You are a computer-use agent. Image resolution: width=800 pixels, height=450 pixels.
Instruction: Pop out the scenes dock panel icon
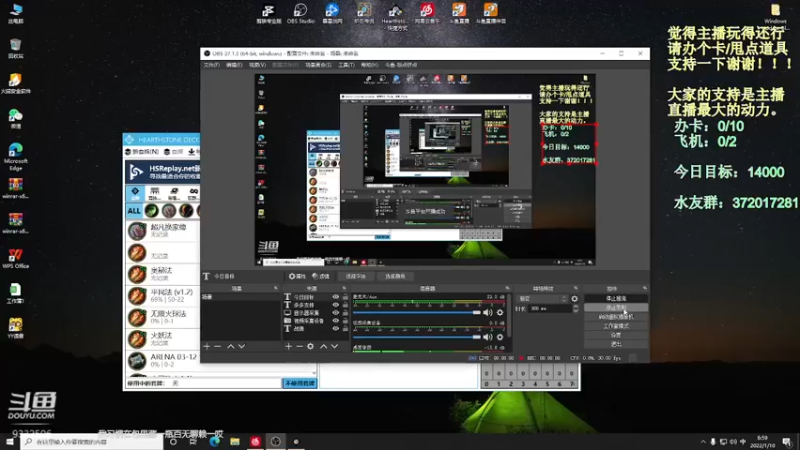(x=276, y=288)
